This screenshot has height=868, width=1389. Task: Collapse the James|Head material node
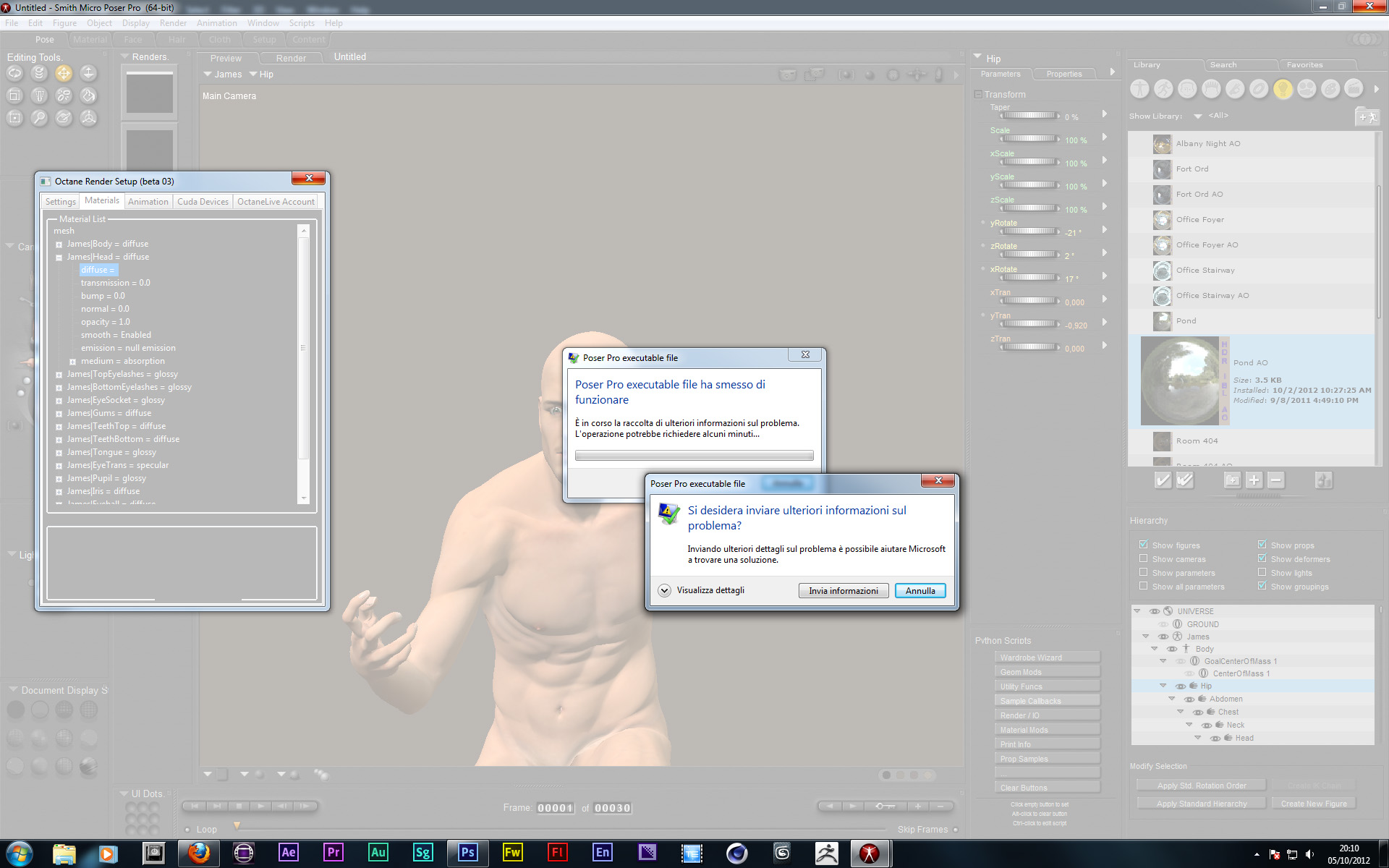59,258
